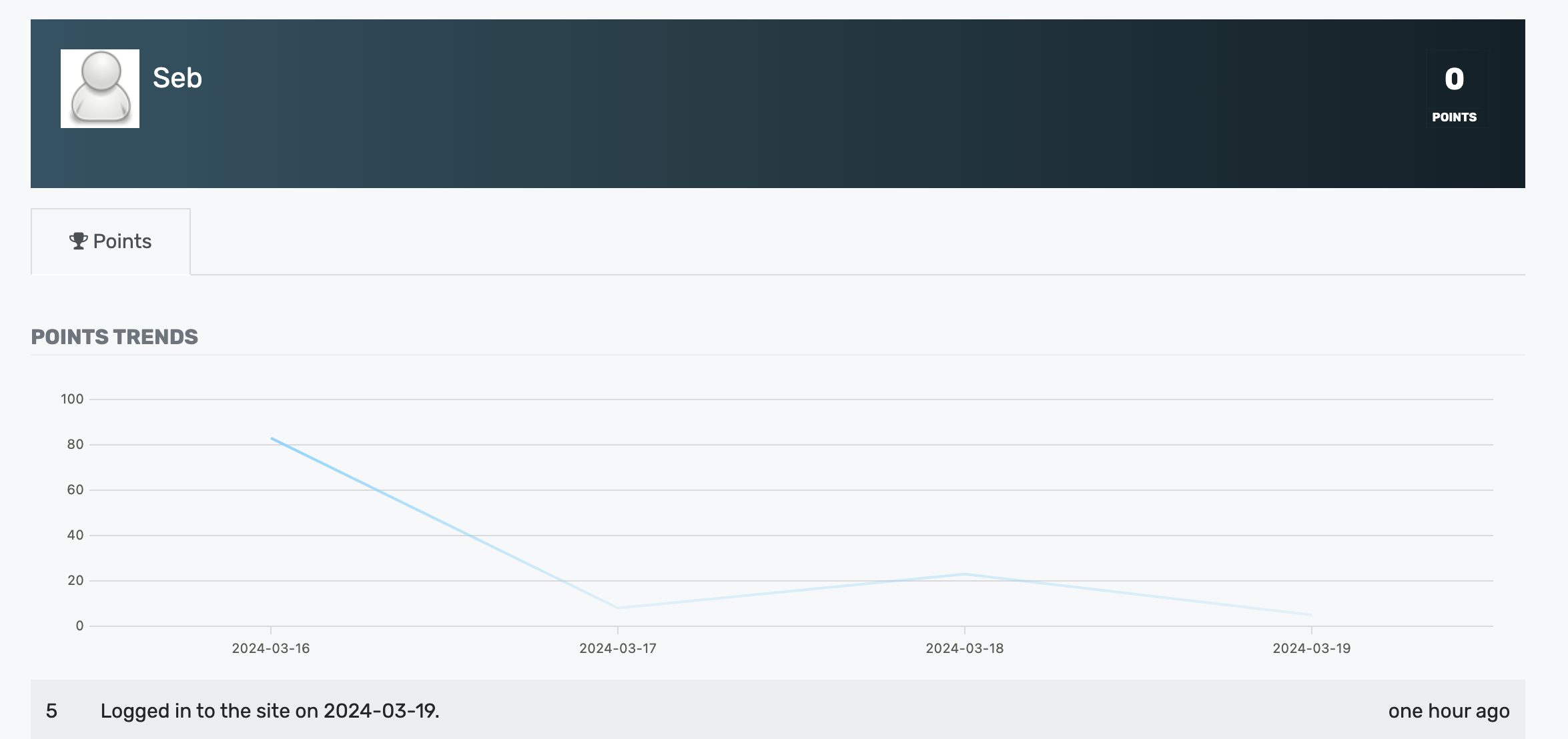Click the 2024-03-17 x-axis date label
The image size is (1568, 739).
pos(618,648)
